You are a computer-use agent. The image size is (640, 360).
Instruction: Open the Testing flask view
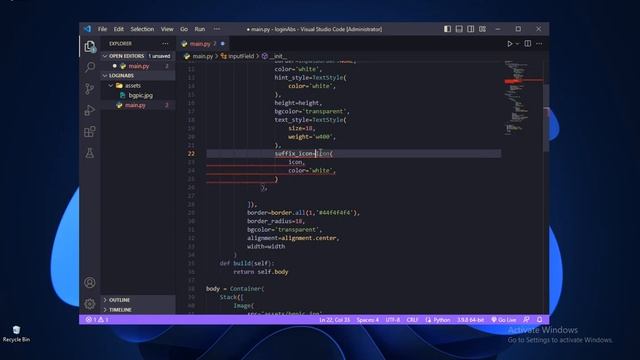point(90,153)
